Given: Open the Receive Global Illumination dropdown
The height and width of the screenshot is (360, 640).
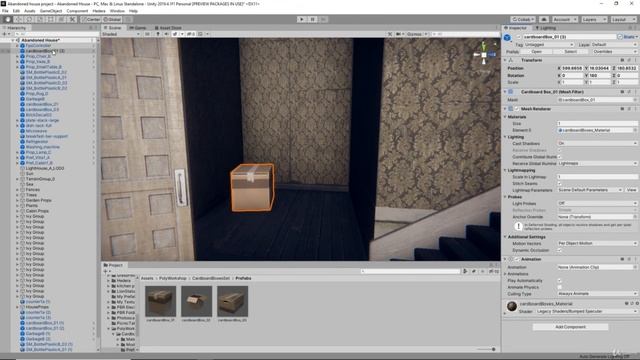Looking at the screenshot, I should pyautogui.click(x=598, y=164).
